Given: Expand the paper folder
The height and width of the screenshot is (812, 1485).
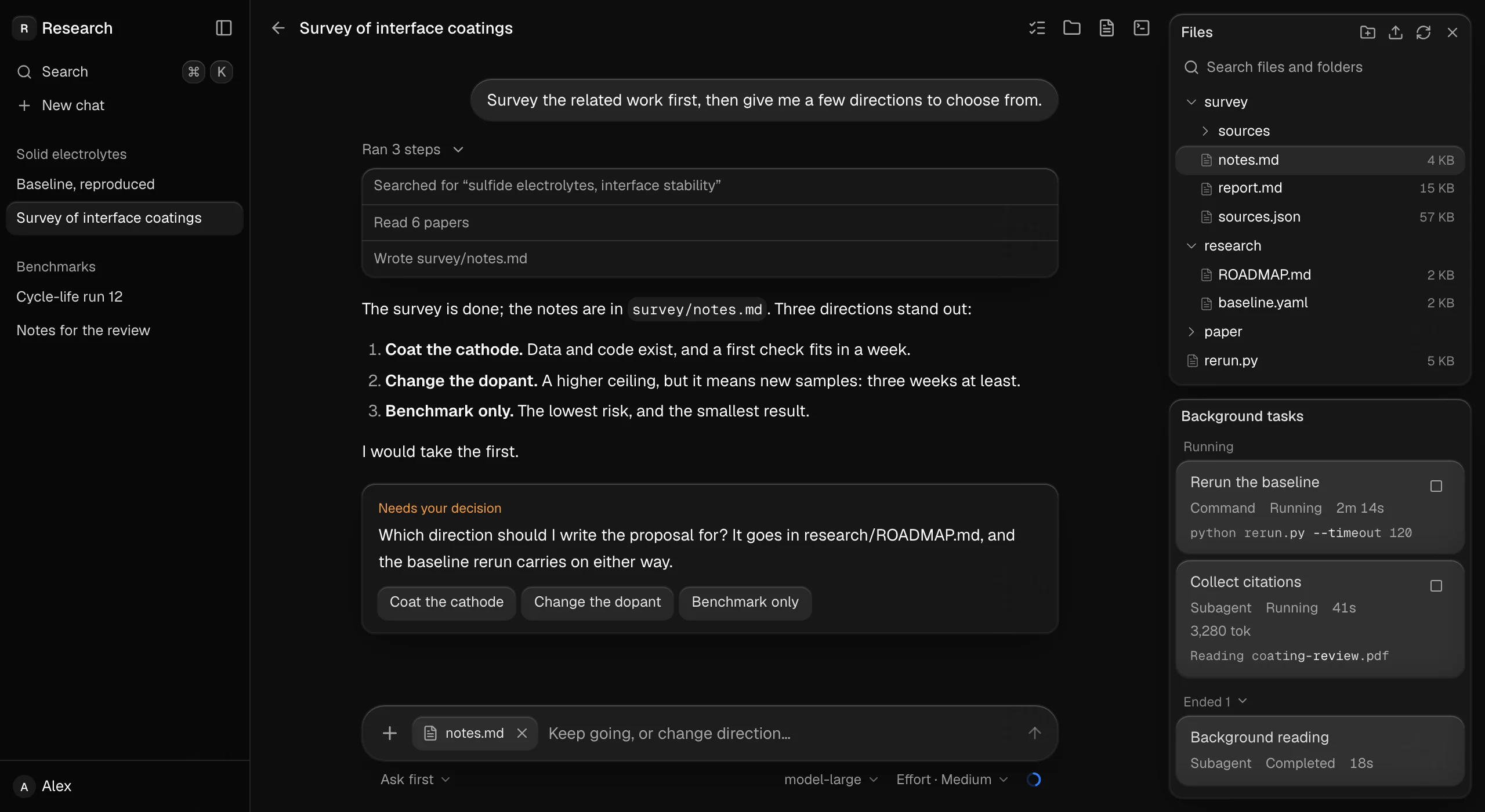Looking at the screenshot, I should click(x=1191, y=332).
